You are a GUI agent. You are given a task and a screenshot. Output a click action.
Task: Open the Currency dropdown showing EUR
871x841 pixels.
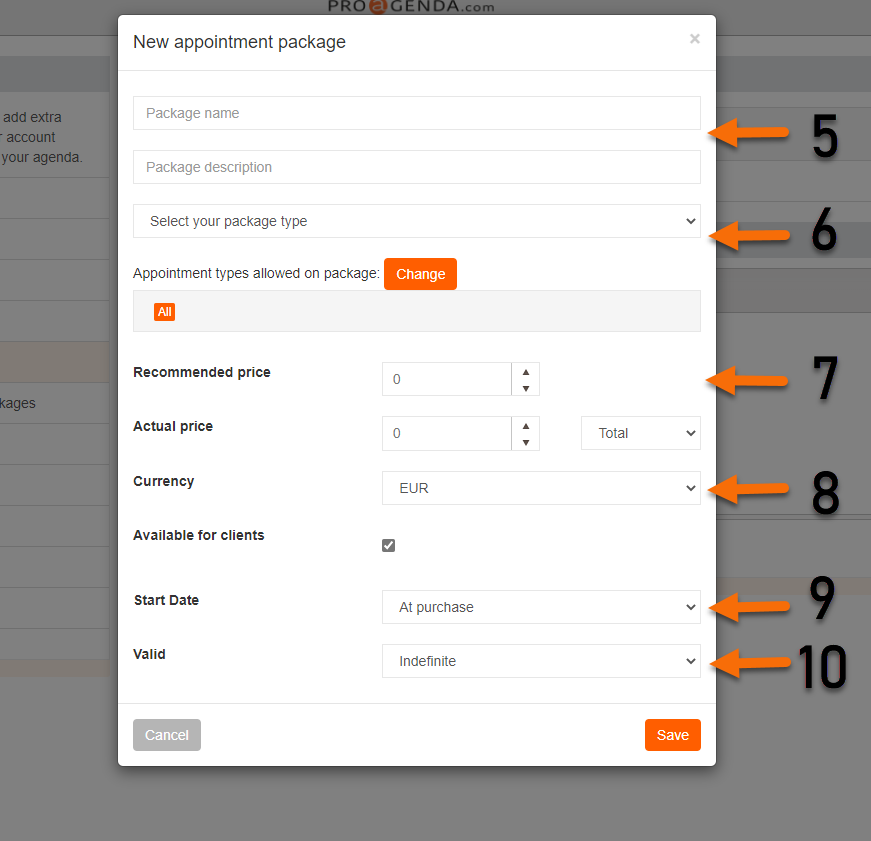pyautogui.click(x=541, y=488)
